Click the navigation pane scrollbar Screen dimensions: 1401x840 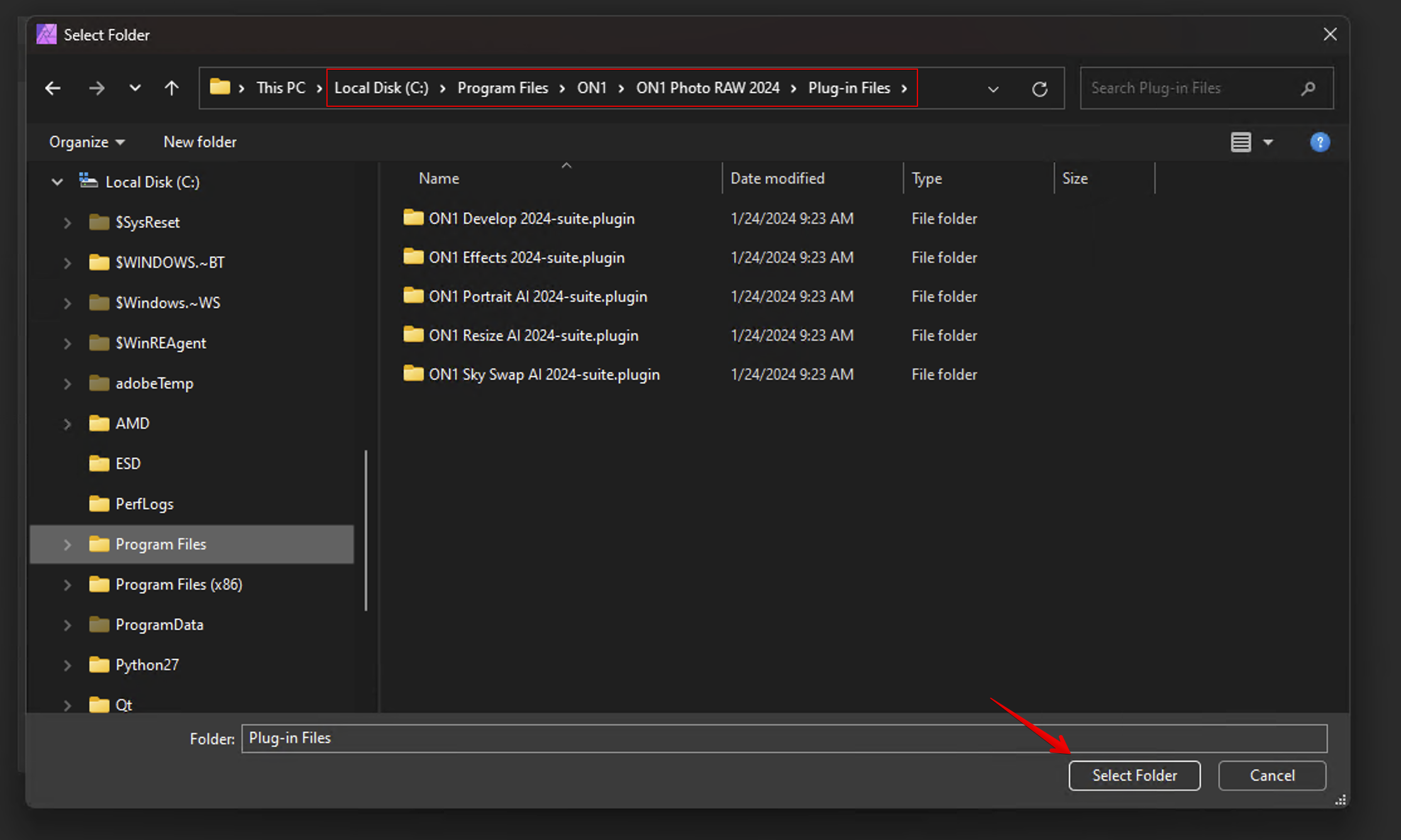(x=366, y=530)
